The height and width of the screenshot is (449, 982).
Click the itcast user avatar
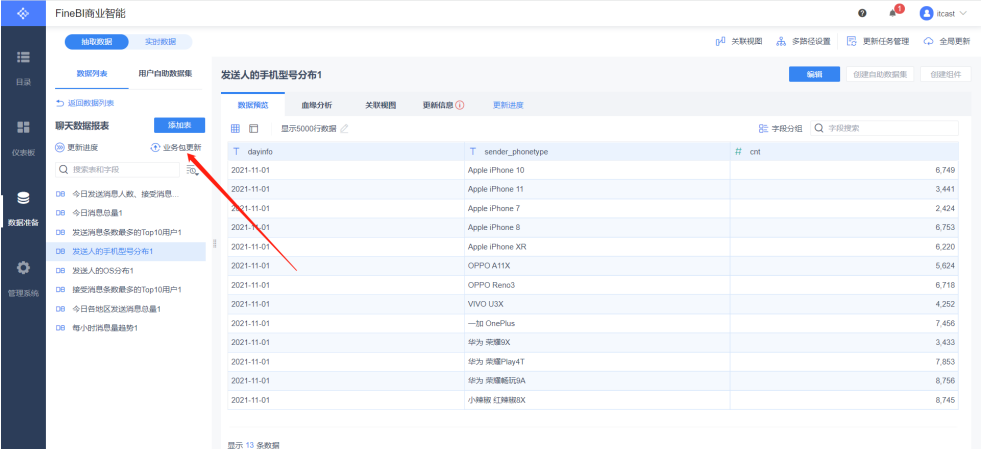click(x=926, y=13)
